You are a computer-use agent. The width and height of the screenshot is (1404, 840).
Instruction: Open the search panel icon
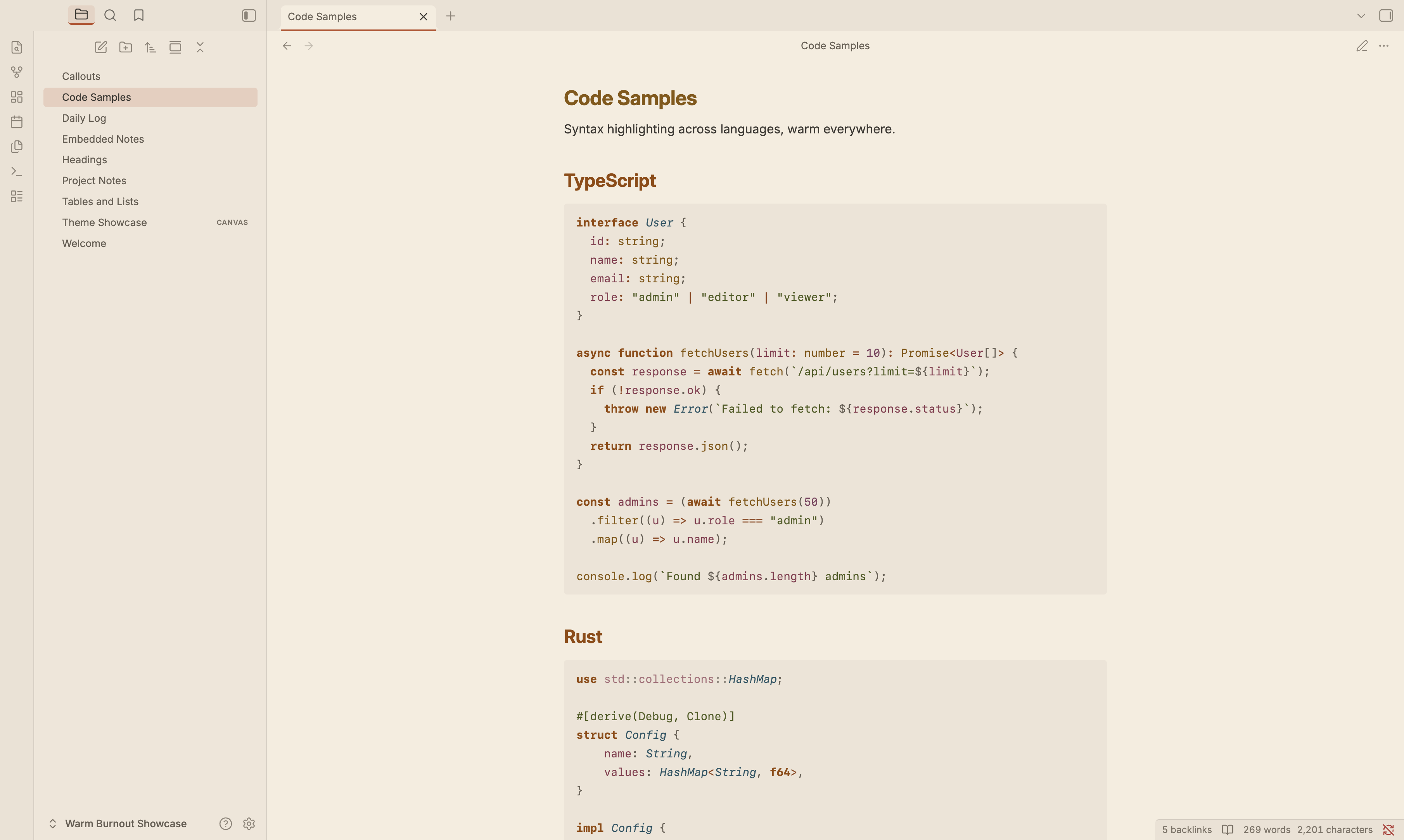(x=111, y=15)
